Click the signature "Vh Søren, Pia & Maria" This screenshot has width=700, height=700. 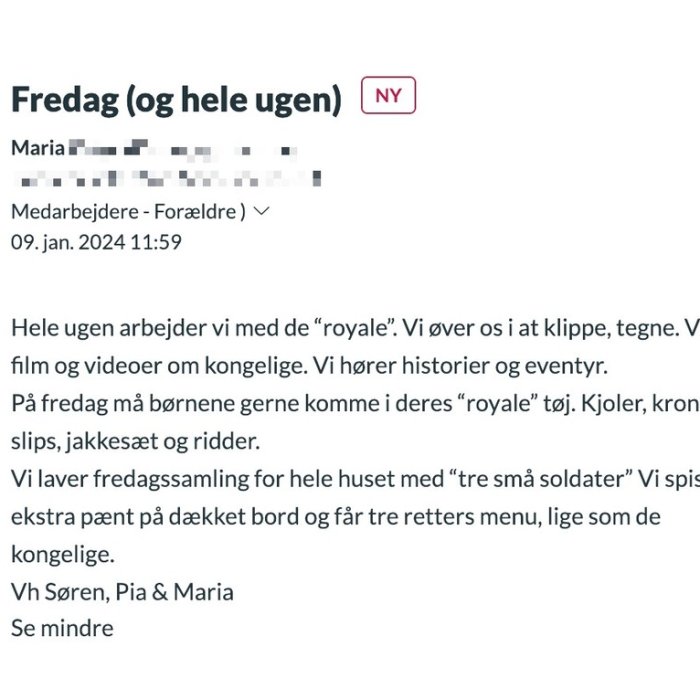pyautogui.click(x=122, y=592)
